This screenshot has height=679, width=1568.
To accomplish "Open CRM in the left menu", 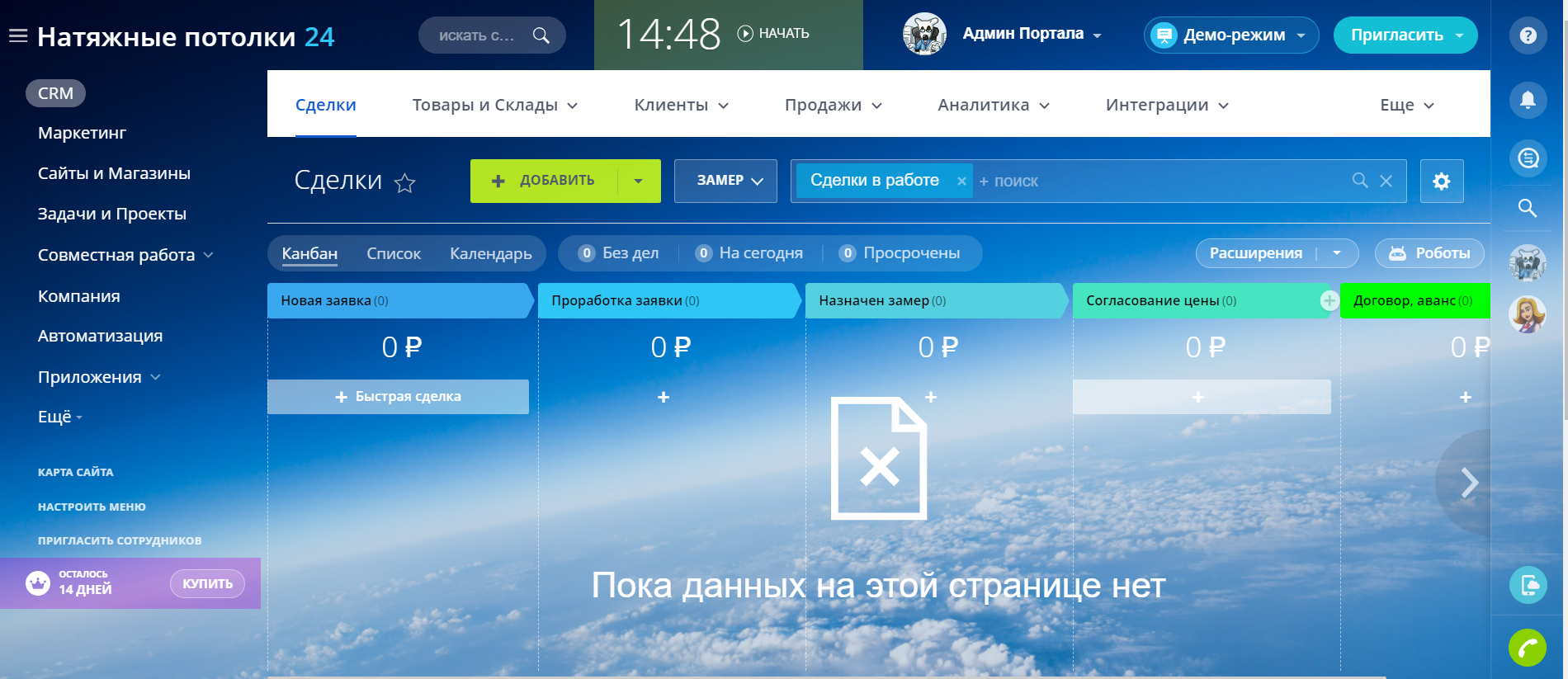I will [55, 93].
